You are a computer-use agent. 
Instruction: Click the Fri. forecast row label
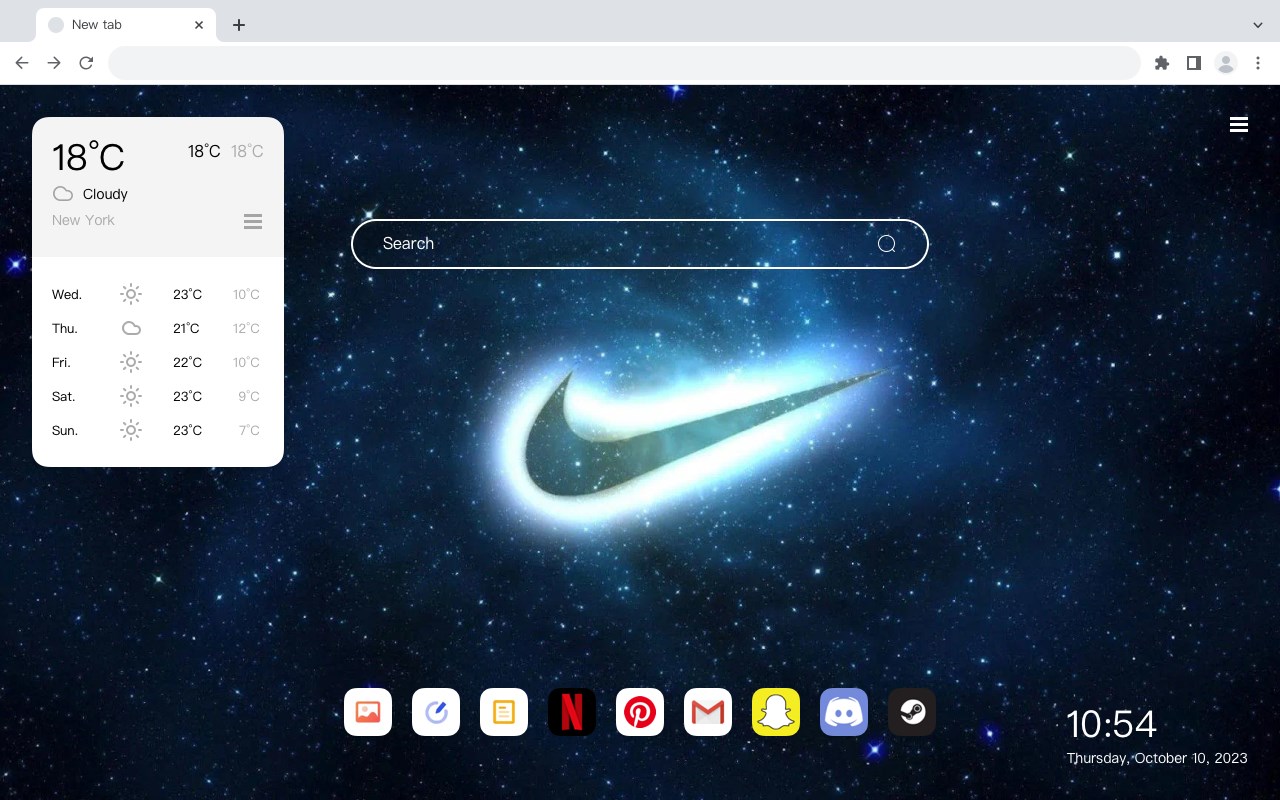click(x=61, y=362)
